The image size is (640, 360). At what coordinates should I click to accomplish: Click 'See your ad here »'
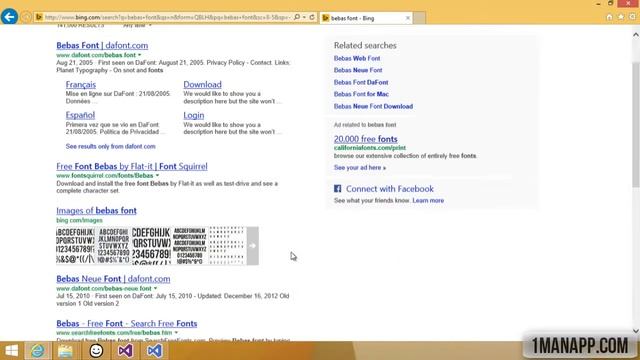(360, 168)
